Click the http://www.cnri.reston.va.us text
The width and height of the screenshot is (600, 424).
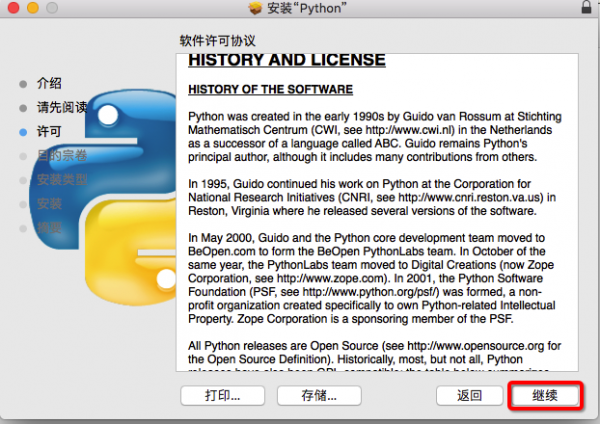coord(470,197)
